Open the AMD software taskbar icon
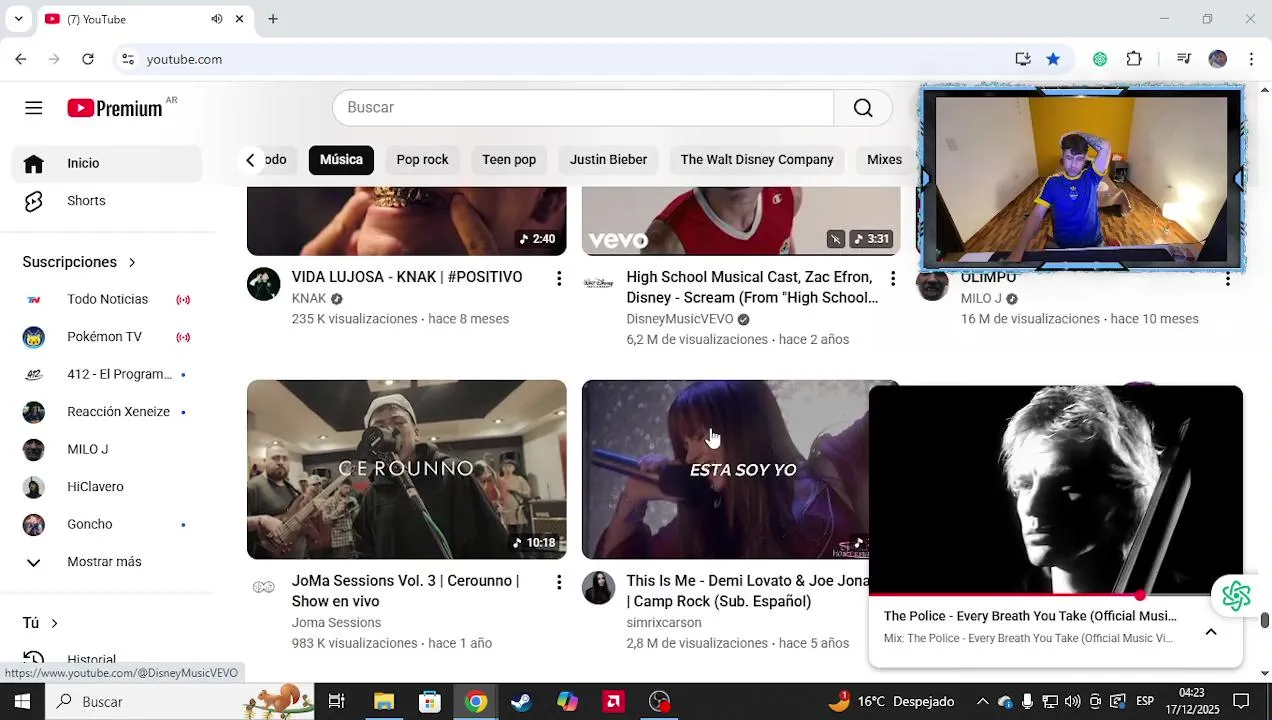Viewport: 1272px width, 720px height. 613,702
